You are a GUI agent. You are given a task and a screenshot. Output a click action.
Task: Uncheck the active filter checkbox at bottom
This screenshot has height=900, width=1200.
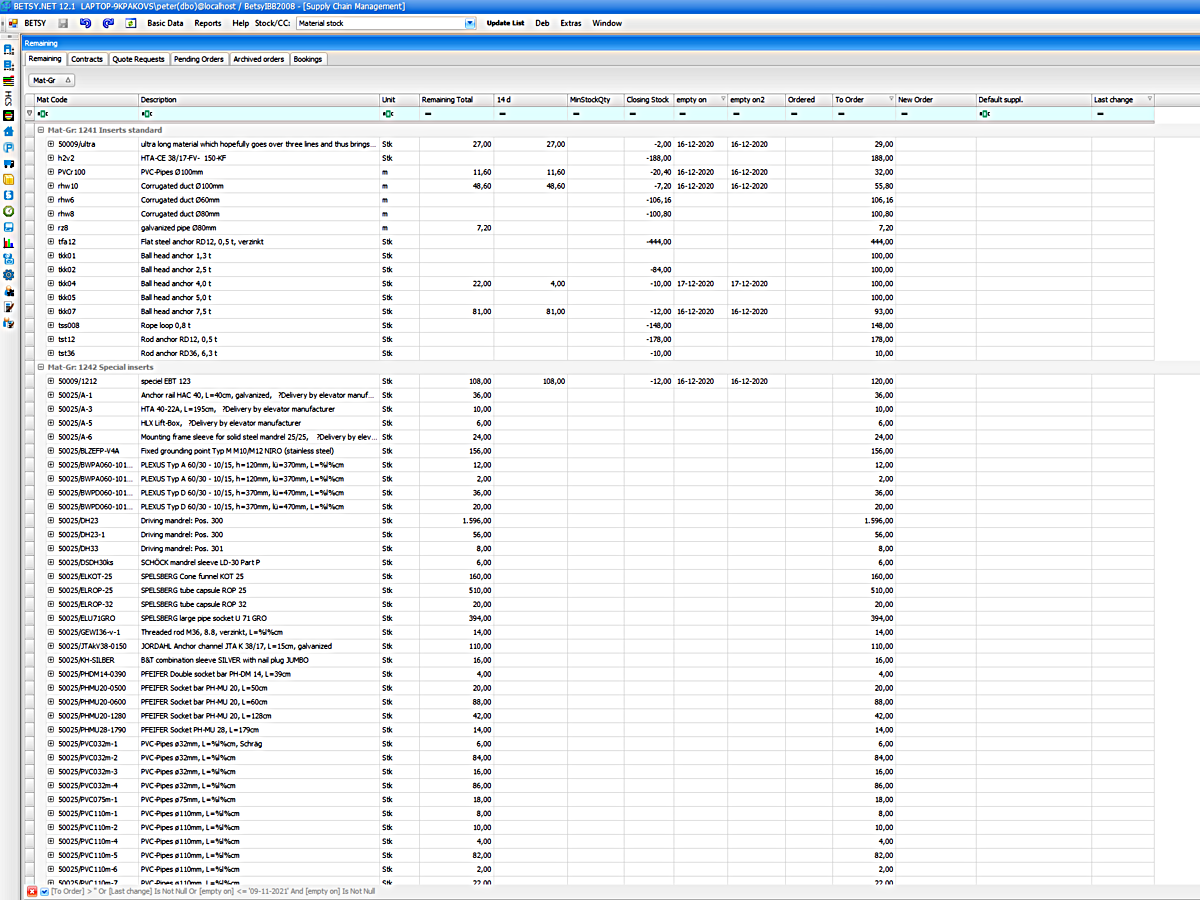pyautogui.click(x=44, y=891)
